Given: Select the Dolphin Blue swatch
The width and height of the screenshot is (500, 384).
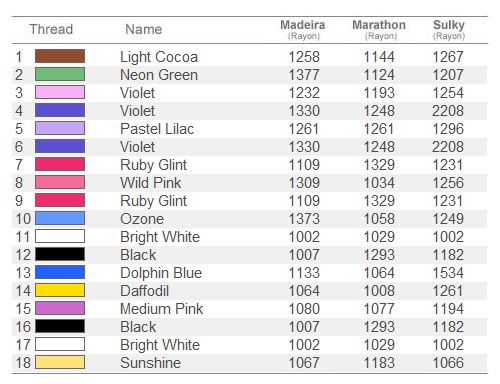Looking at the screenshot, I should (x=60, y=272).
